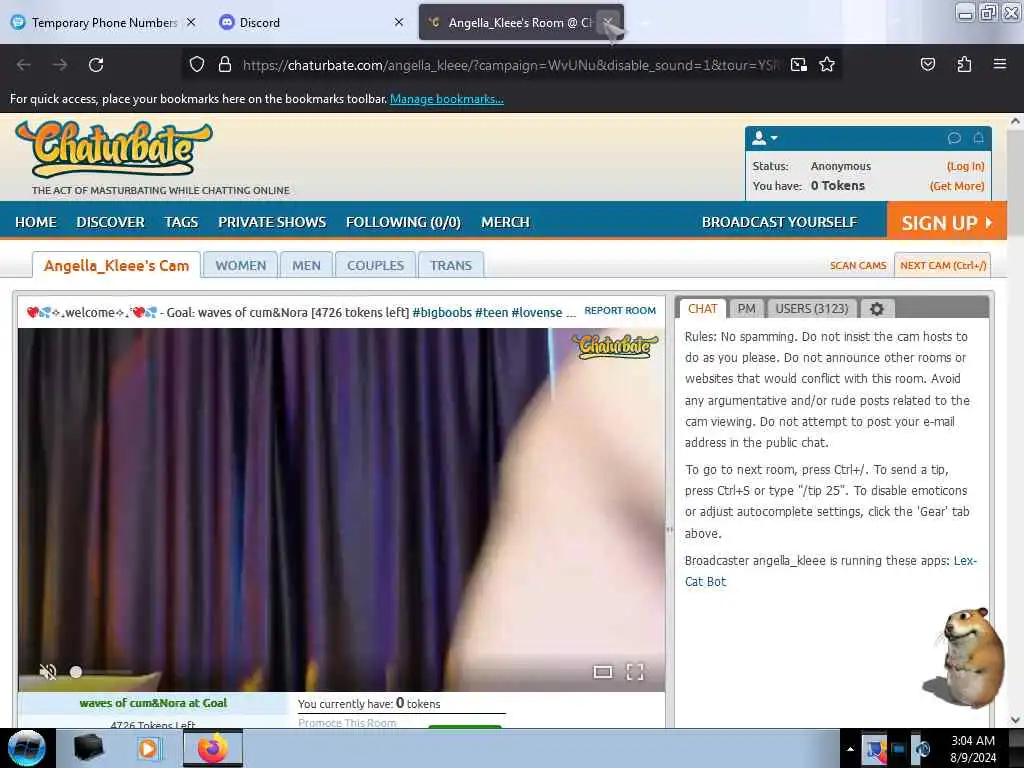Open the Windows Start button

[27, 748]
